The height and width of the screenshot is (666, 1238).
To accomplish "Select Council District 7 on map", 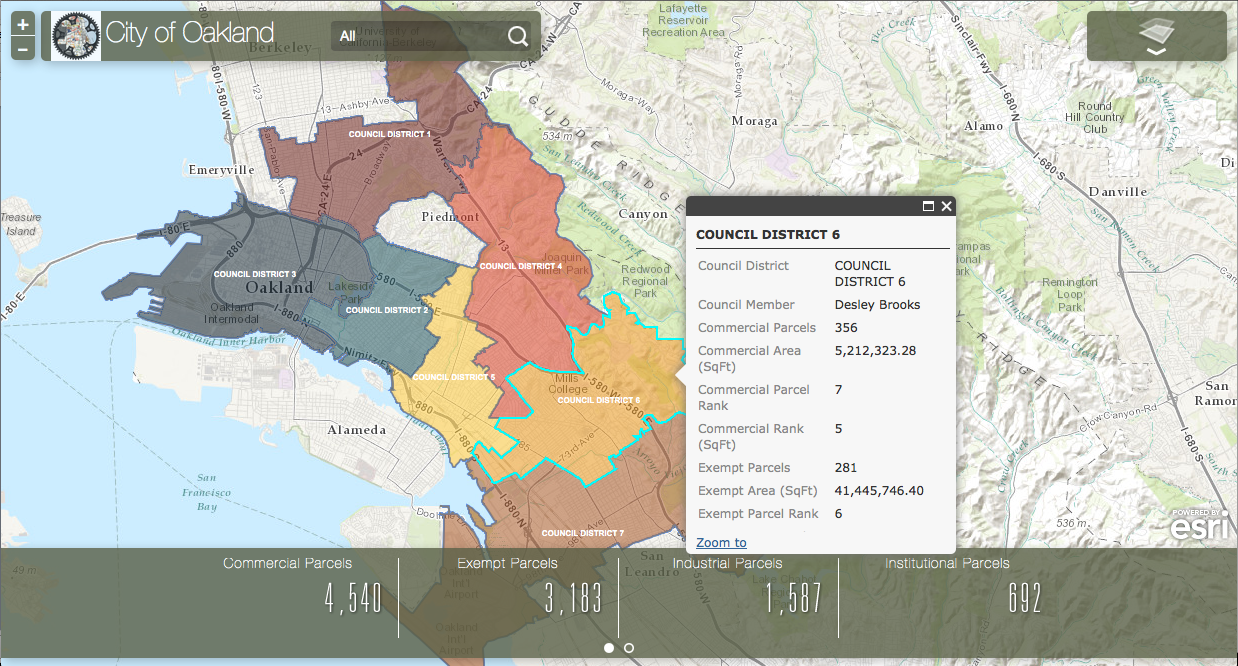I will [582, 533].
